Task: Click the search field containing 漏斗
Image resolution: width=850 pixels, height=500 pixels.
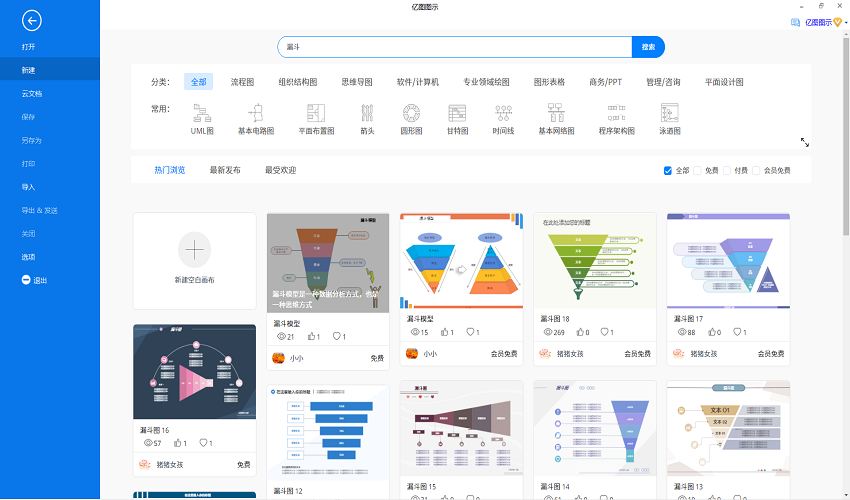Action: 455,47
